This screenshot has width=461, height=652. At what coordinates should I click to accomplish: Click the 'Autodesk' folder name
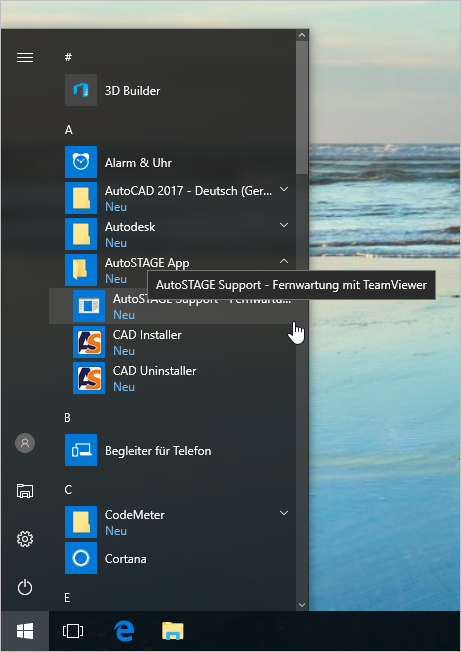point(130,227)
